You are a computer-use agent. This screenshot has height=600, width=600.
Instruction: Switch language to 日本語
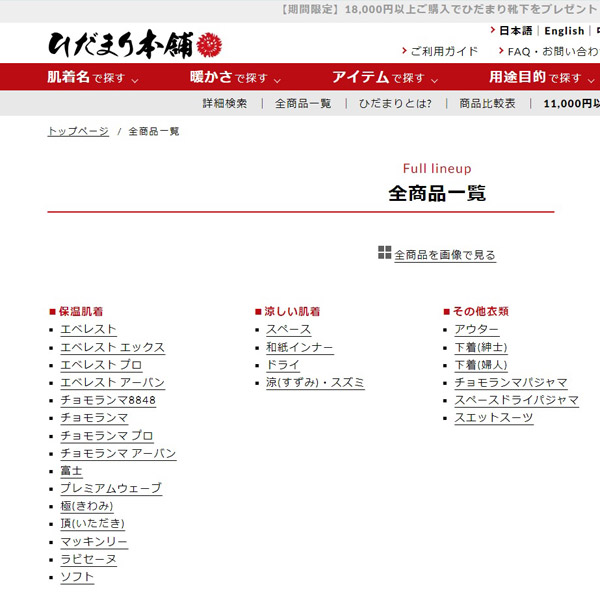click(x=515, y=31)
